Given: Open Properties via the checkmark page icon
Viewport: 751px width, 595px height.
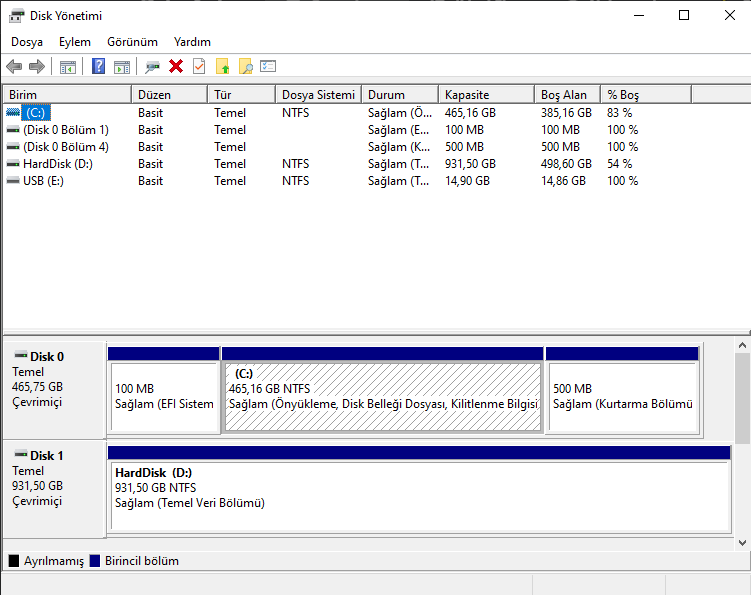Looking at the screenshot, I should (x=199, y=66).
